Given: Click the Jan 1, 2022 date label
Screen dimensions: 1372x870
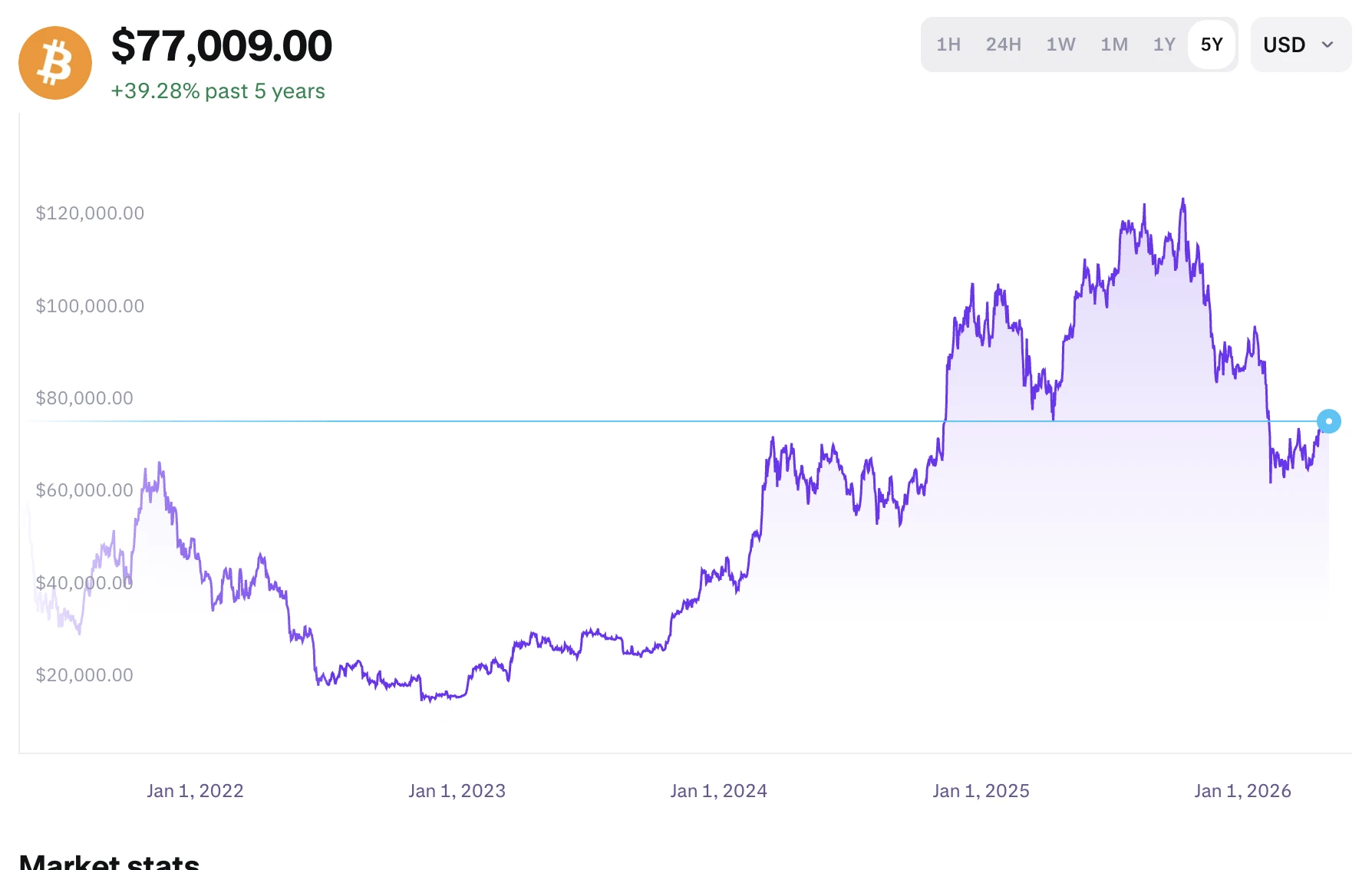Looking at the screenshot, I should click(195, 790).
